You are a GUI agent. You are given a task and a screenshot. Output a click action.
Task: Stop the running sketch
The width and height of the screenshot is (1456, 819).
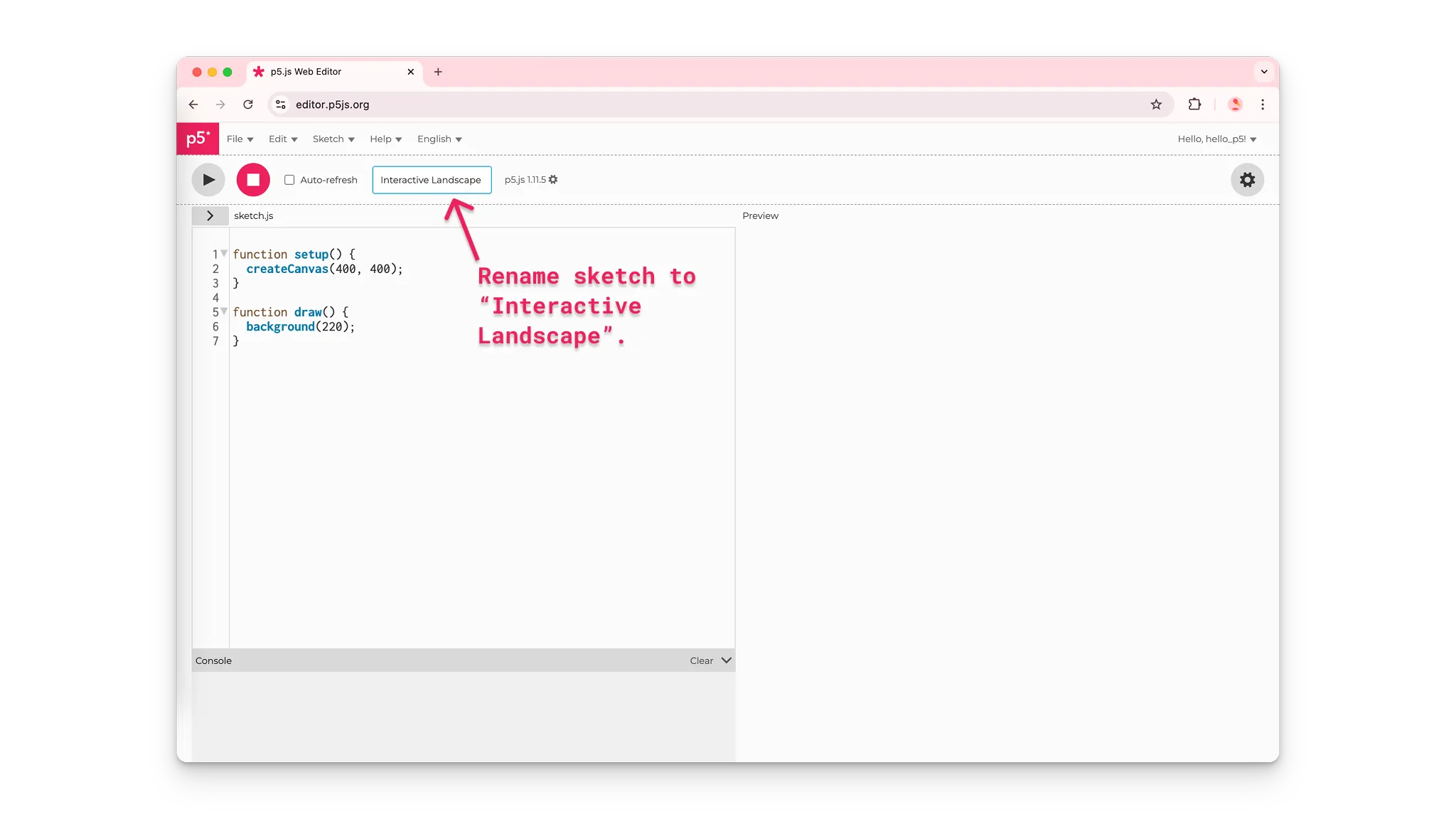pos(252,179)
